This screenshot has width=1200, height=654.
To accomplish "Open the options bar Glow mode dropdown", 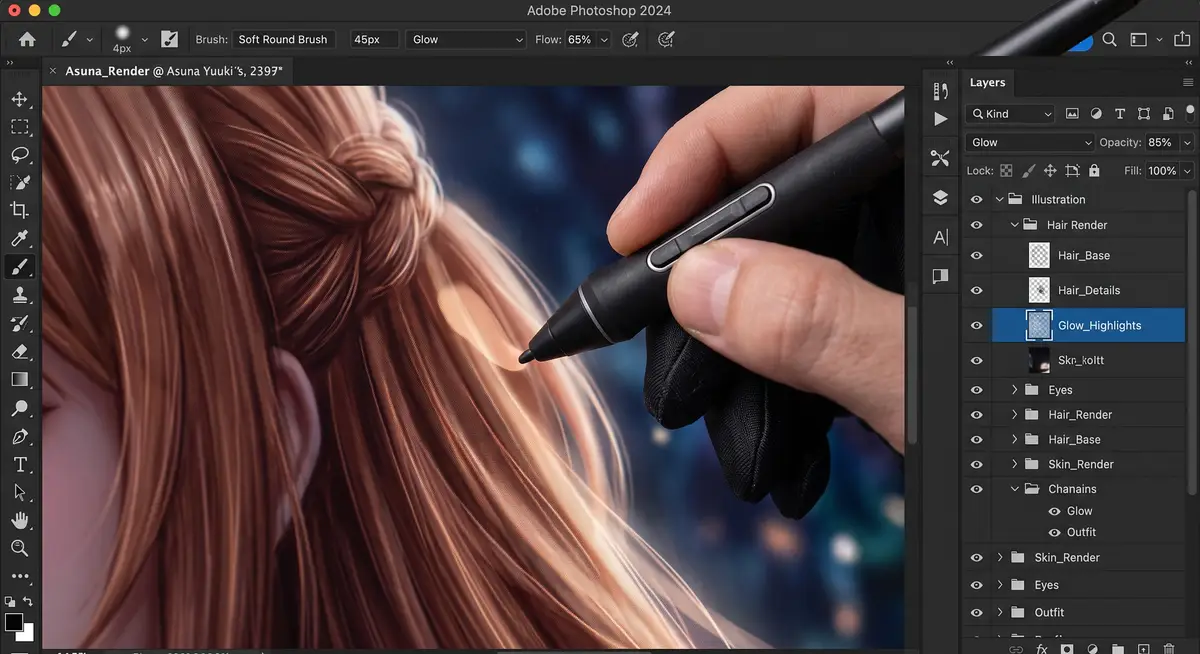I will (x=466, y=40).
